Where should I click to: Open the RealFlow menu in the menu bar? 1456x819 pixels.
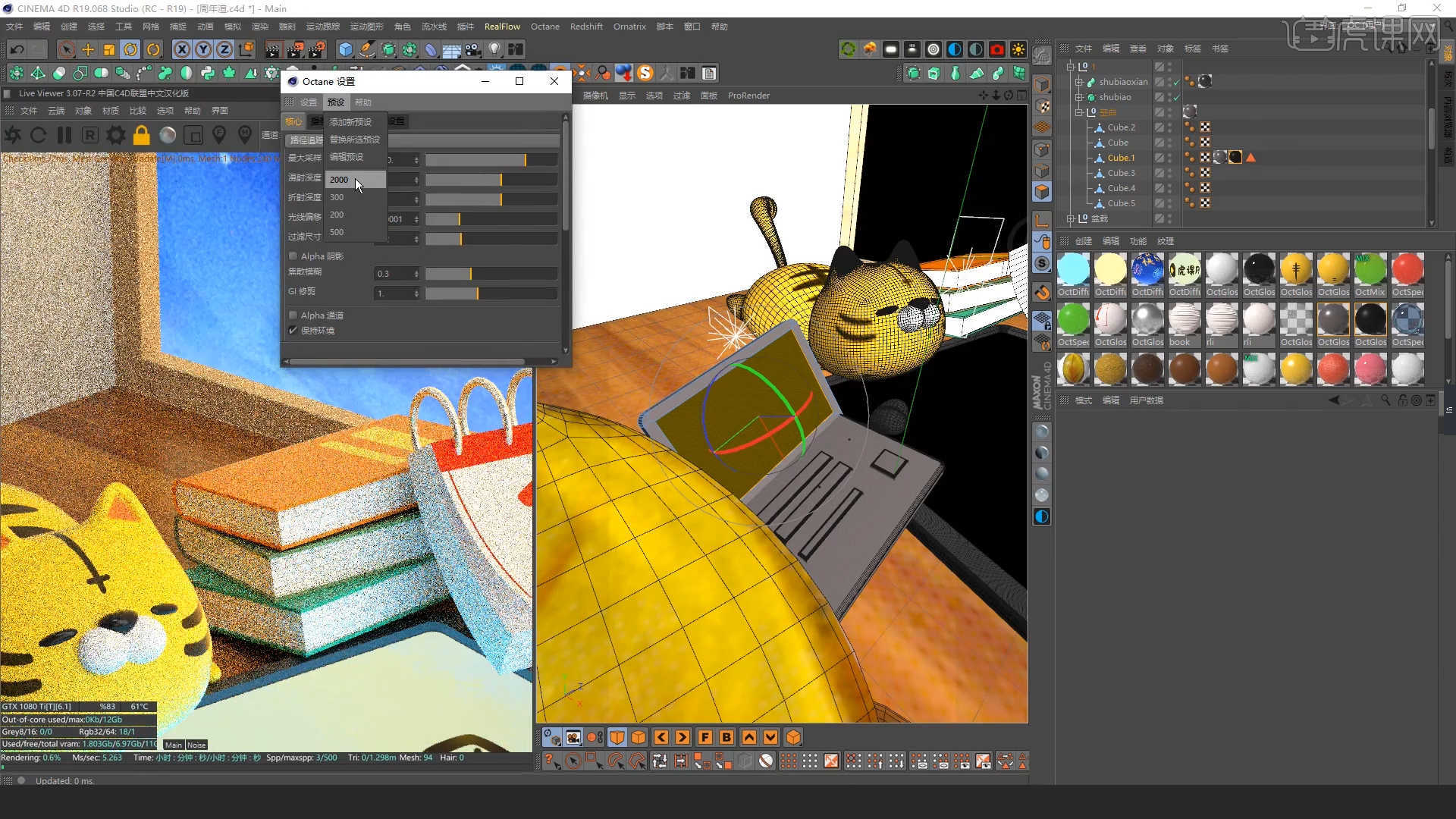click(502, 27)
